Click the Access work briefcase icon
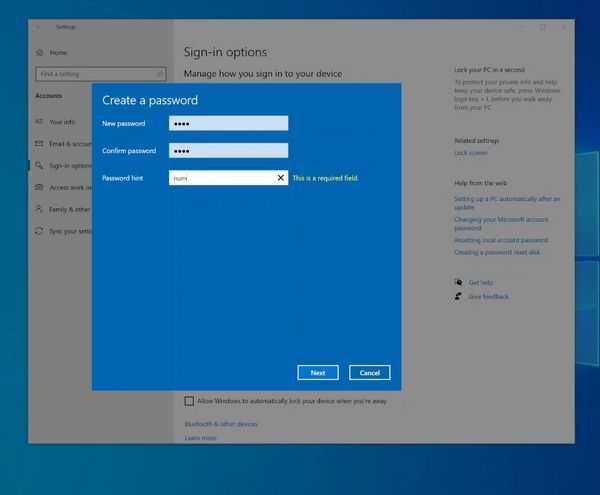Viewport: 600px width, 495px height. (x=39, y=187)
